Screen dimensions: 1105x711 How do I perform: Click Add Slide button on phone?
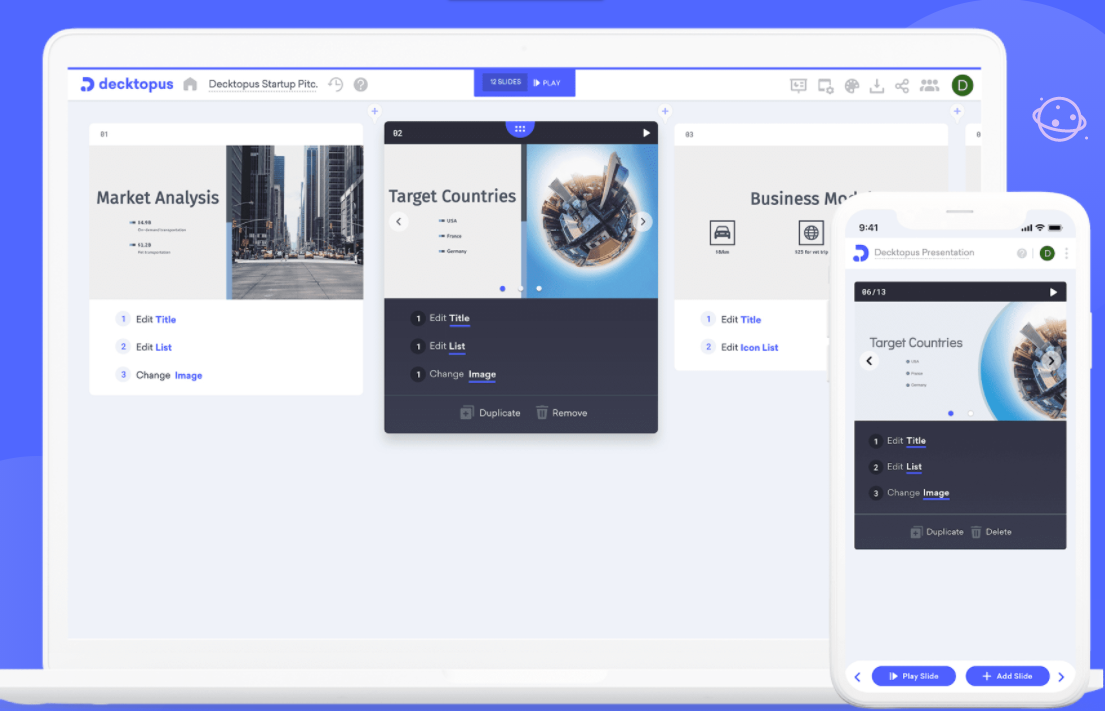[x=1008, y=676]
